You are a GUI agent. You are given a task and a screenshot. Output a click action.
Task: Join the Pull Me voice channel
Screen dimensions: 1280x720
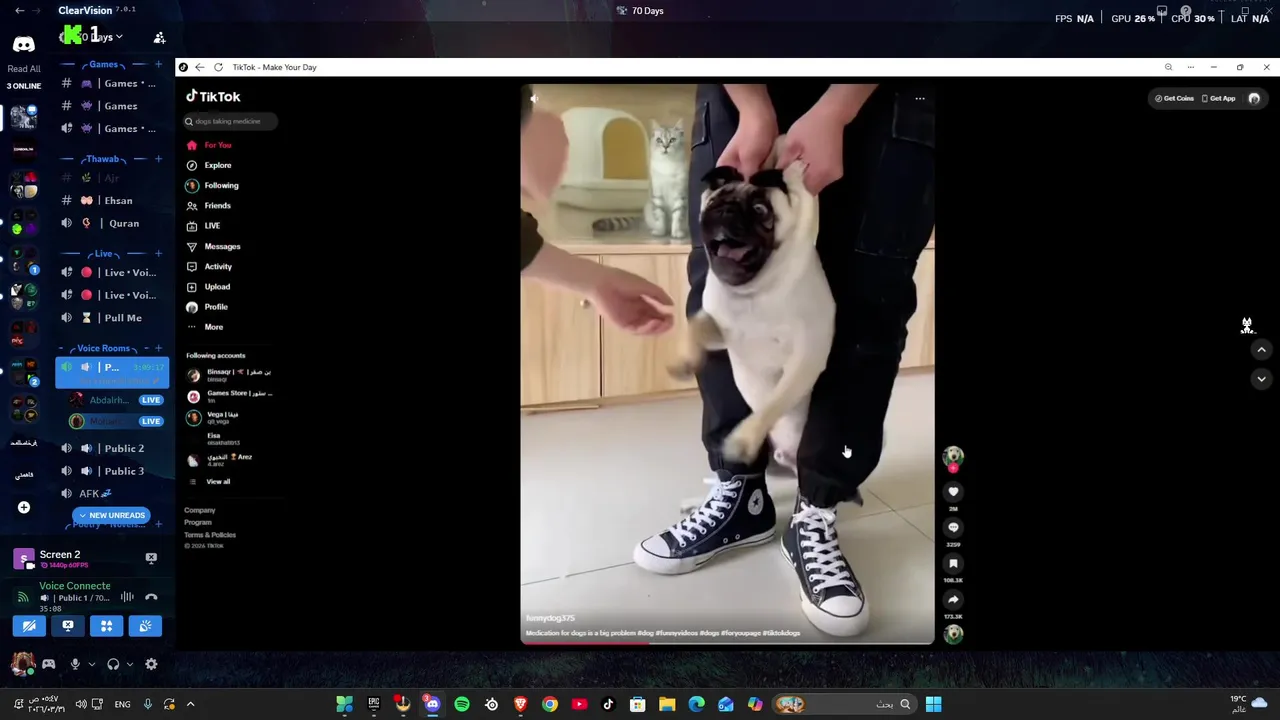pyautogui.click(x=112, y=318)
